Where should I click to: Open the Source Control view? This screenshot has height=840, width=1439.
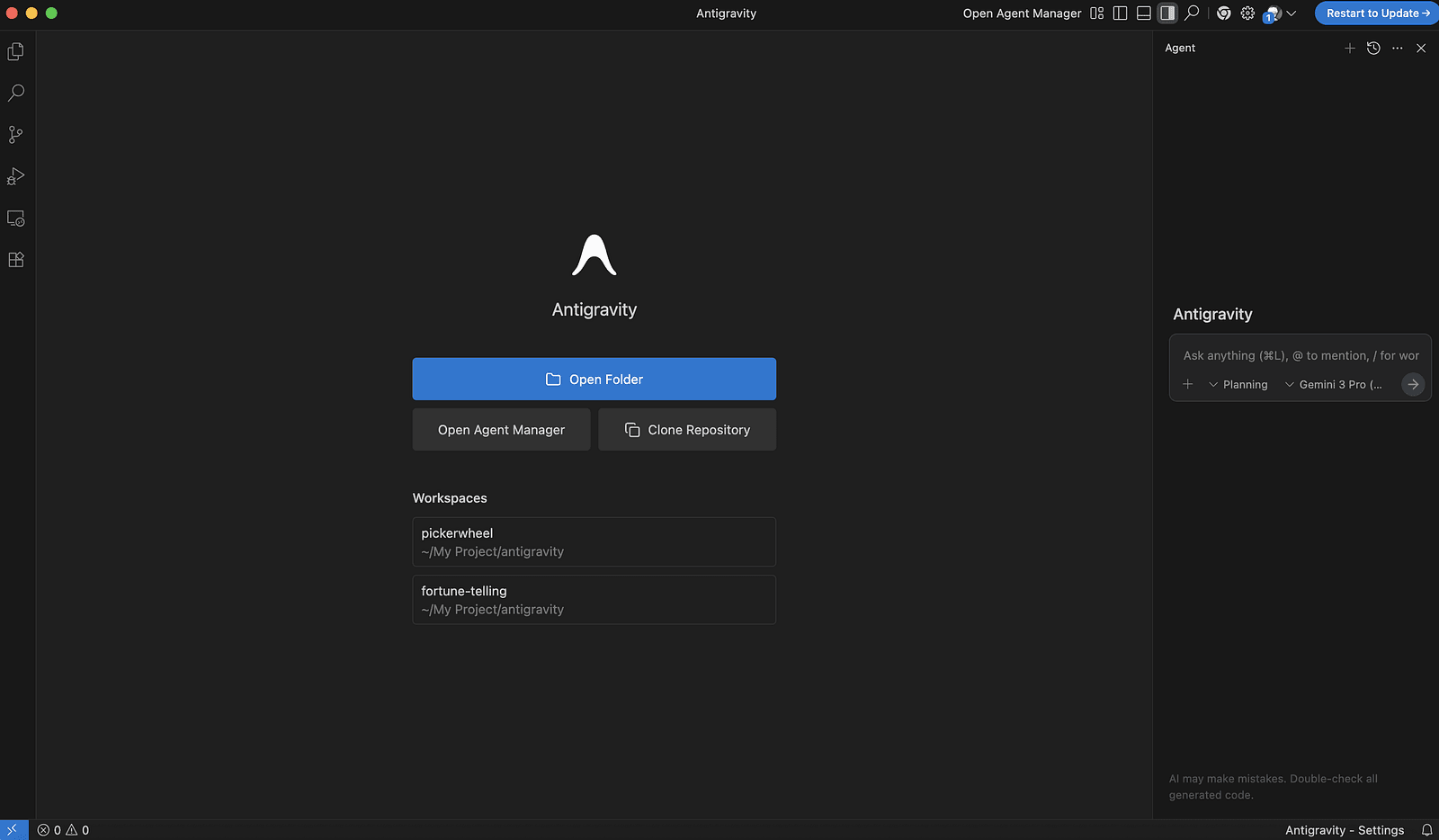15,135
